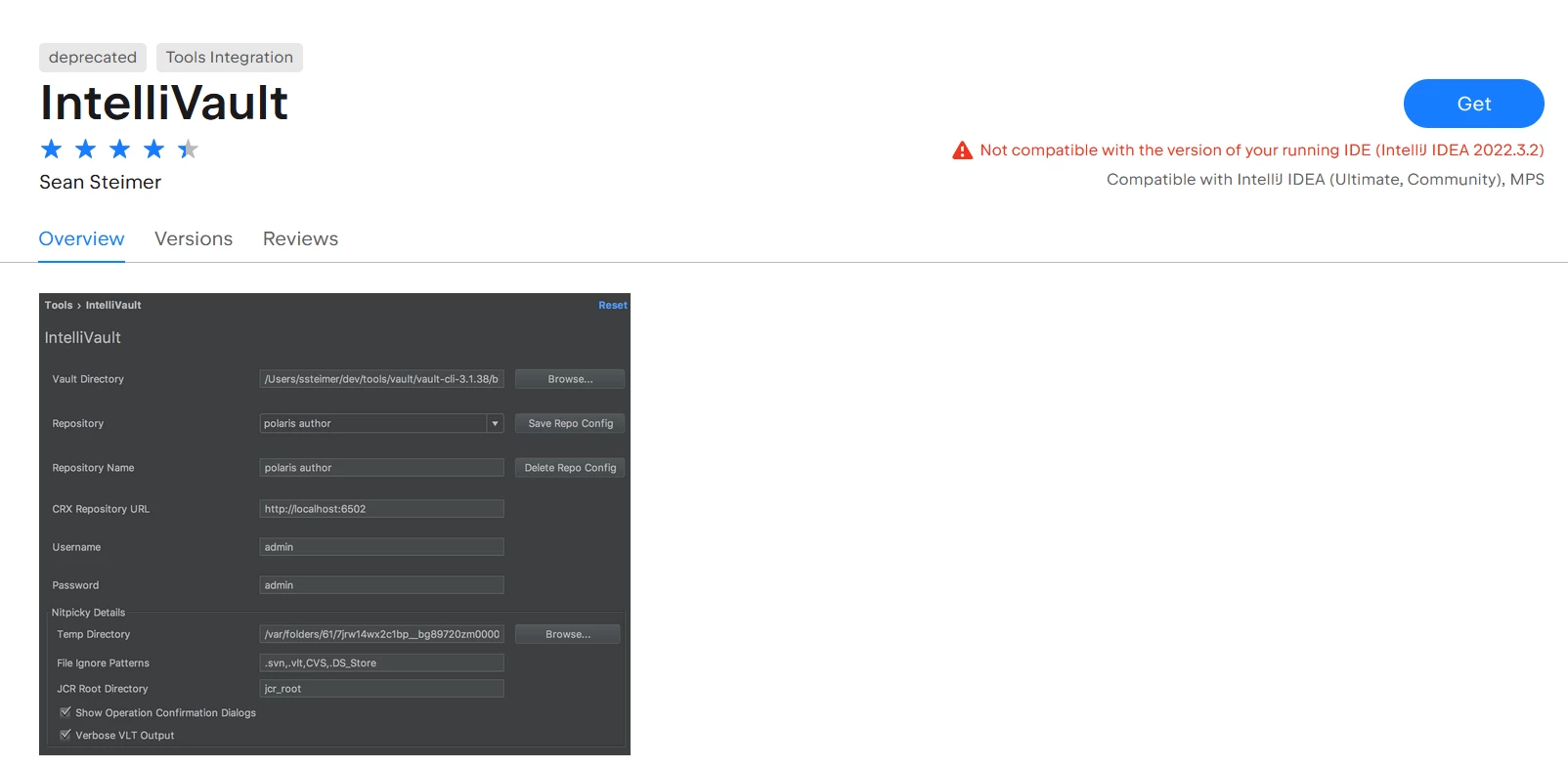Image resolution: width=1568 pixels, height=767 pixels.
Task: Click the blue Get button
Action: pyautogui.click(x=1473, y=104)
